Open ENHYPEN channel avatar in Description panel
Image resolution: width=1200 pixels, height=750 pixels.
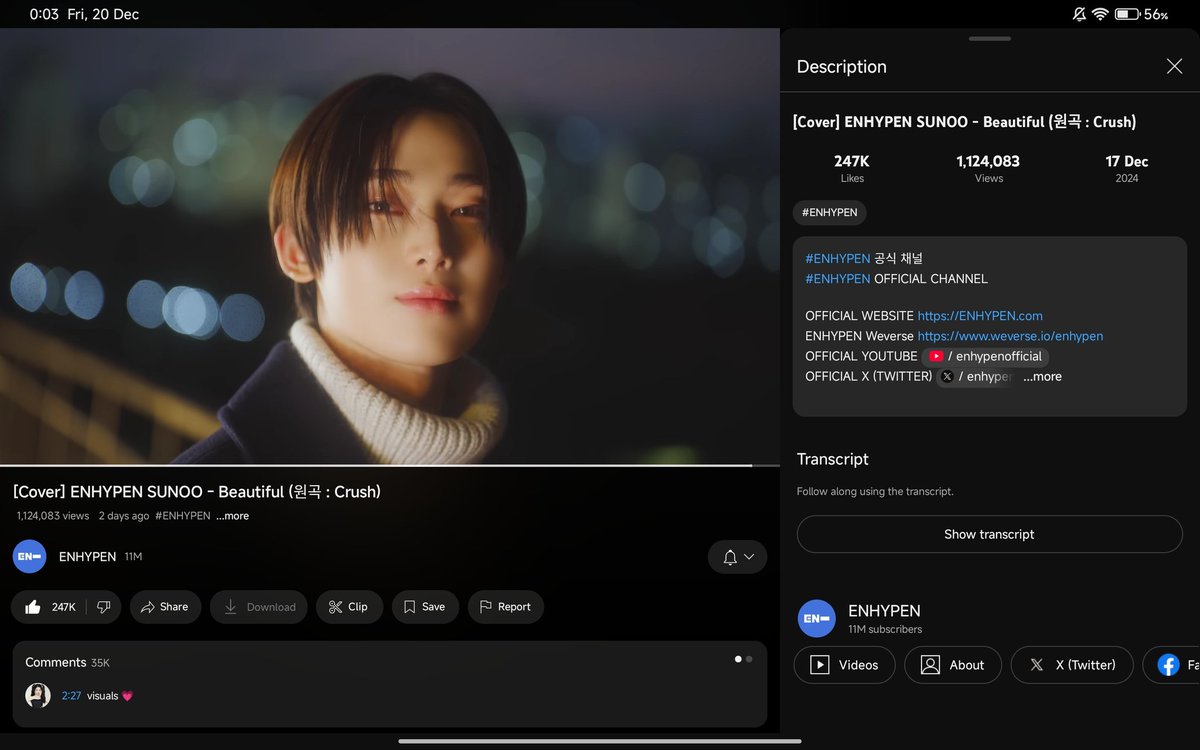[x=817, y=619]
